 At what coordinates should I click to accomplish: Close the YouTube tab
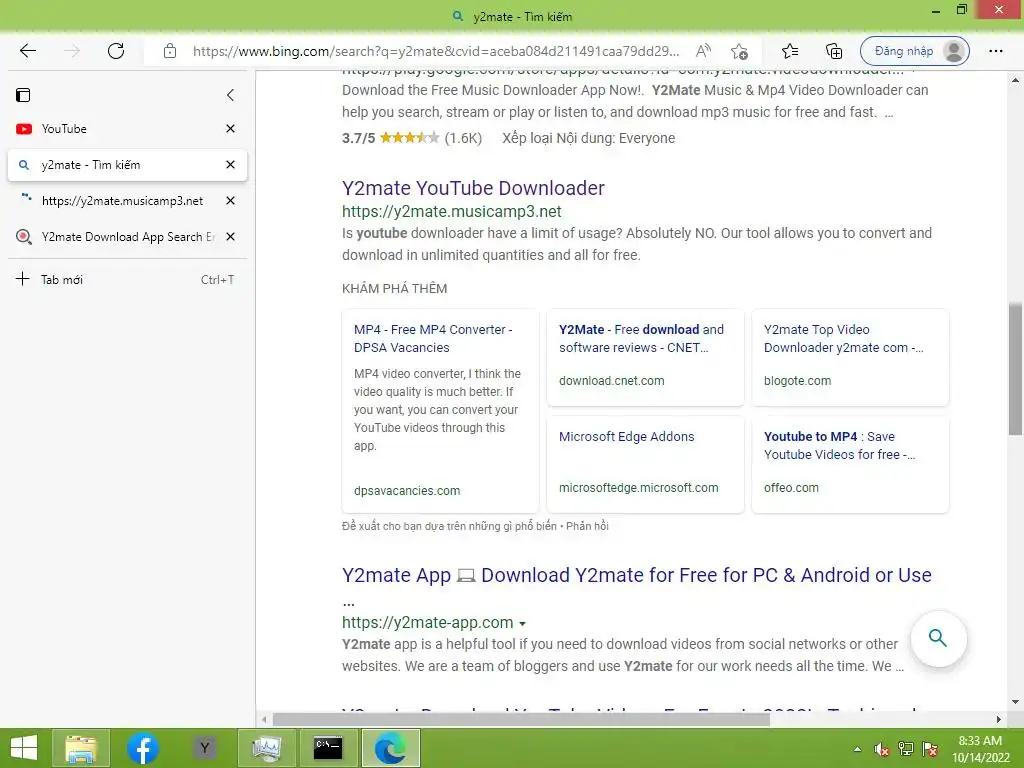pos(230,129)
